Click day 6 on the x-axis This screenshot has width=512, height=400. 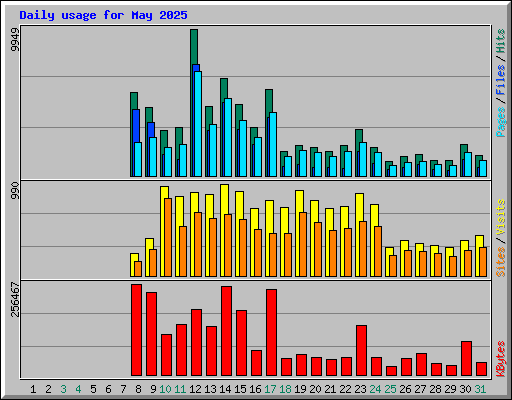[x=108, y=389]
